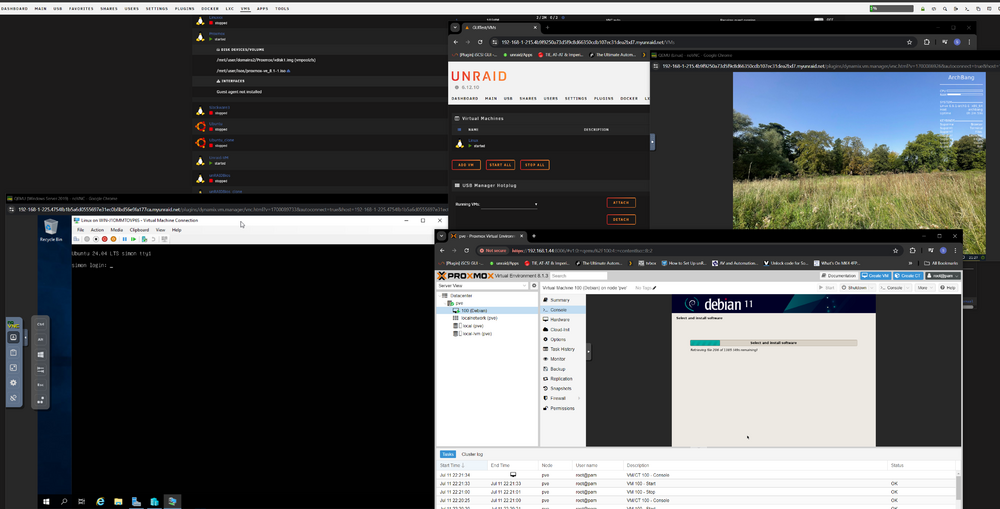Click noVNC disconnect icon
1000x509 pixels.
coord(13,397)
